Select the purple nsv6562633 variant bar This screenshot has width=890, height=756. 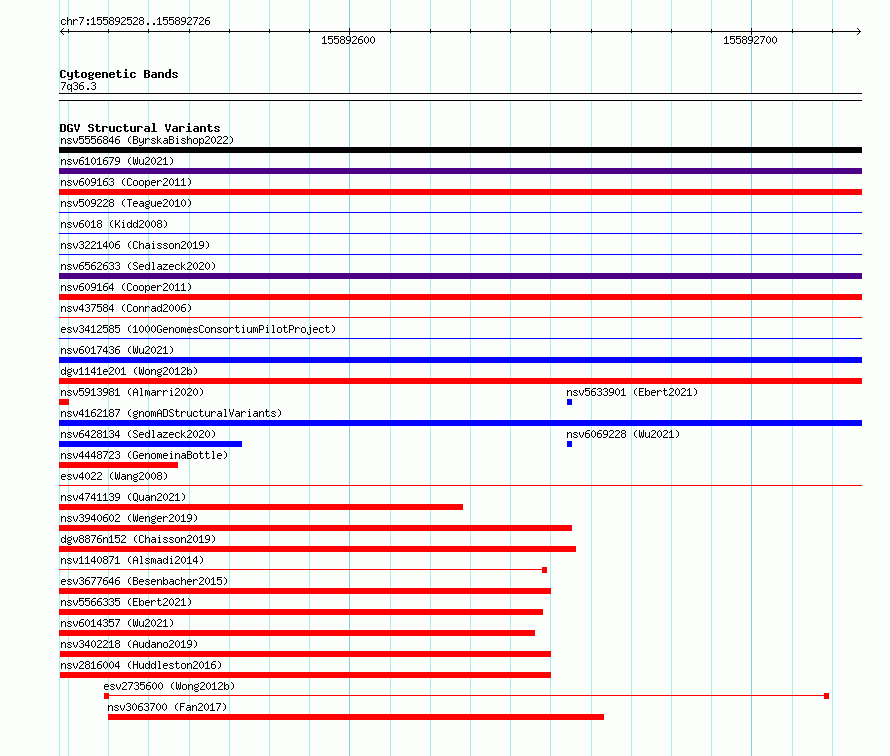[x=460, y=276]
